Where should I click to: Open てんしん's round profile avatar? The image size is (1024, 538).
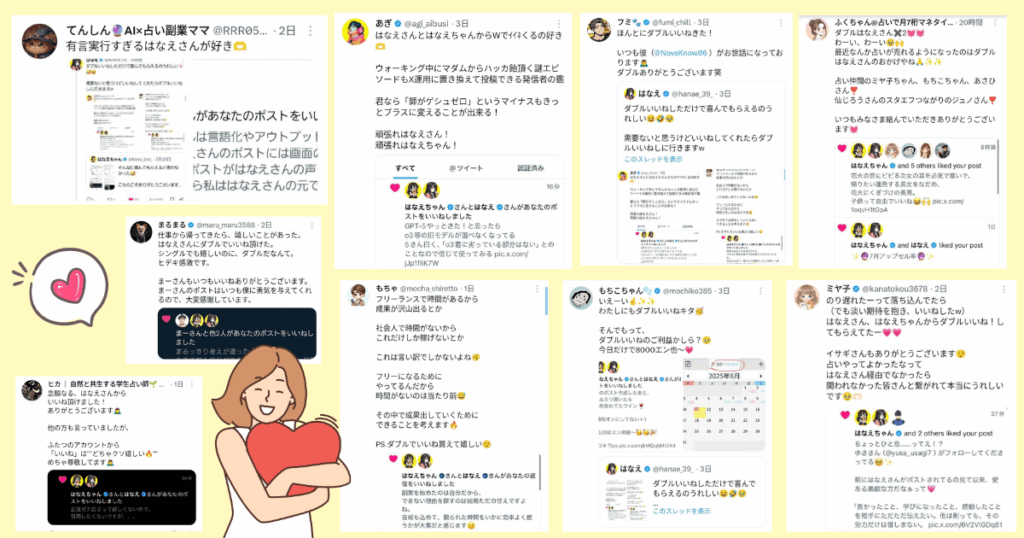point(39,41)
